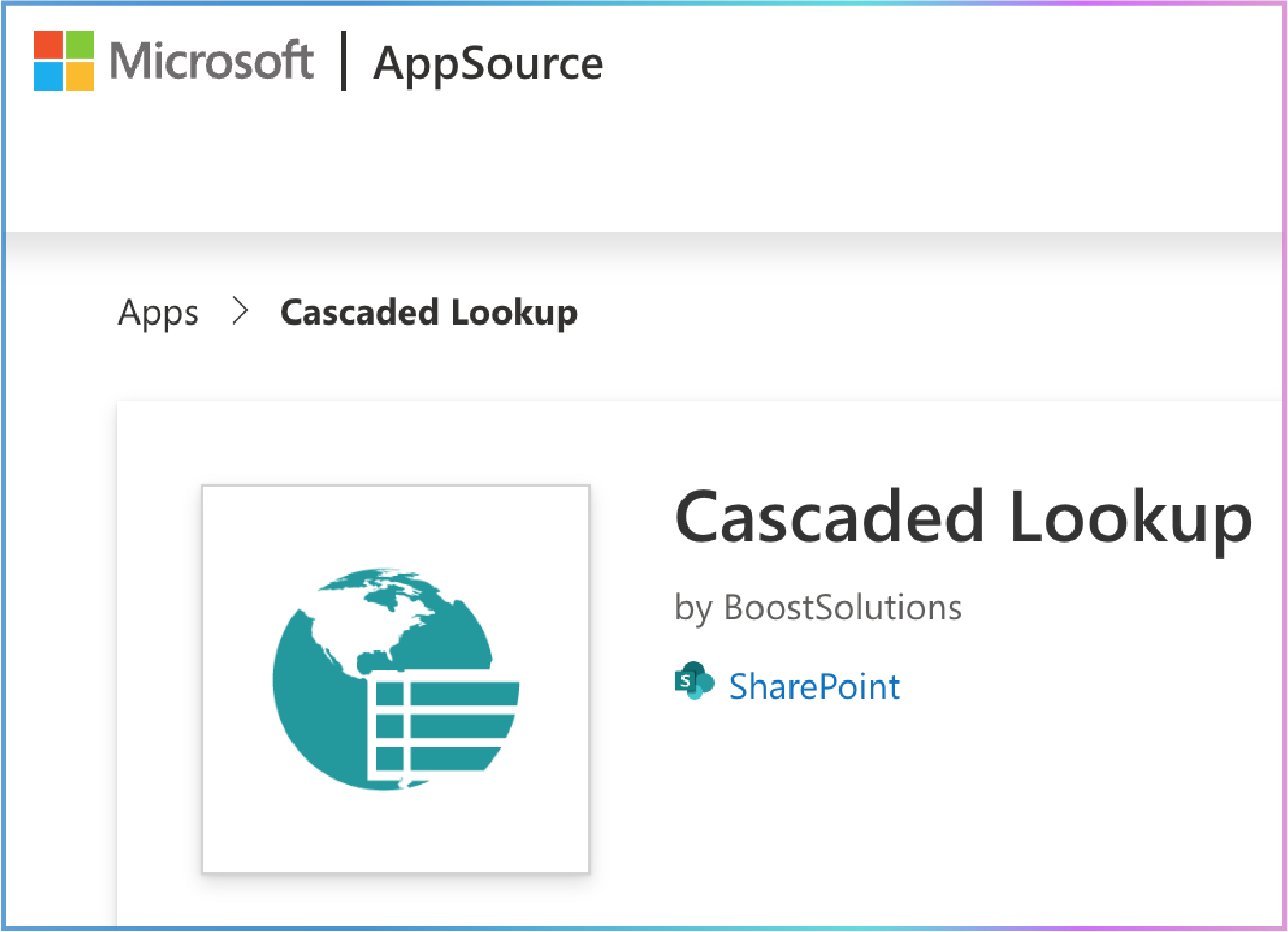Viewport: 1288px width, 932px height.
Task: Click the SharePoint product icon
Action: (x=694, y=681)
